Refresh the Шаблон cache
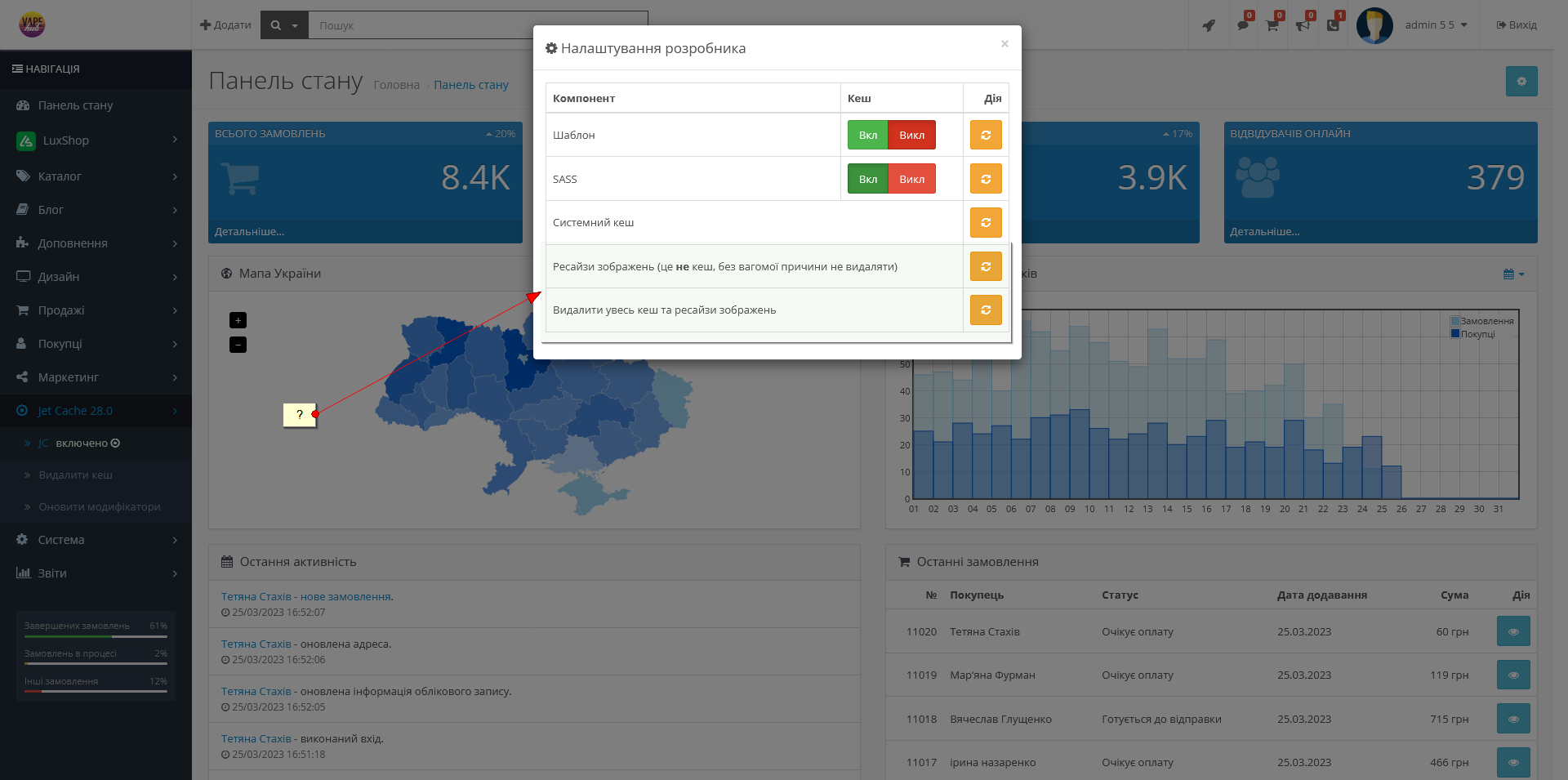1568x780 pixels. point(986,135)
